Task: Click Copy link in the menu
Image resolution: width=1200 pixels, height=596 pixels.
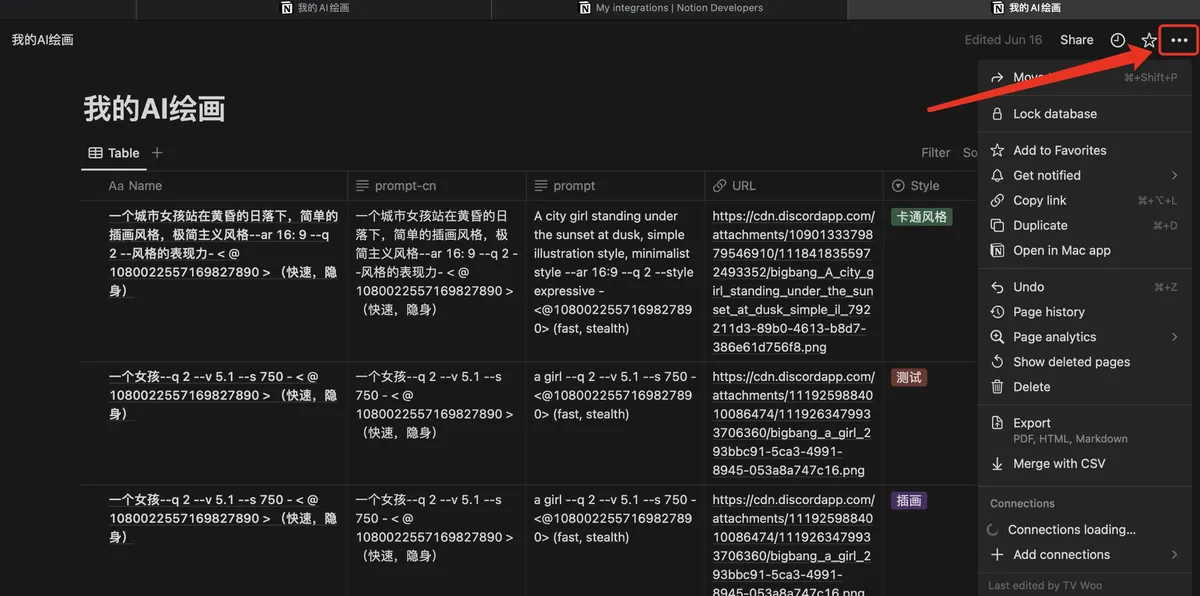Action: [1039, 200]
